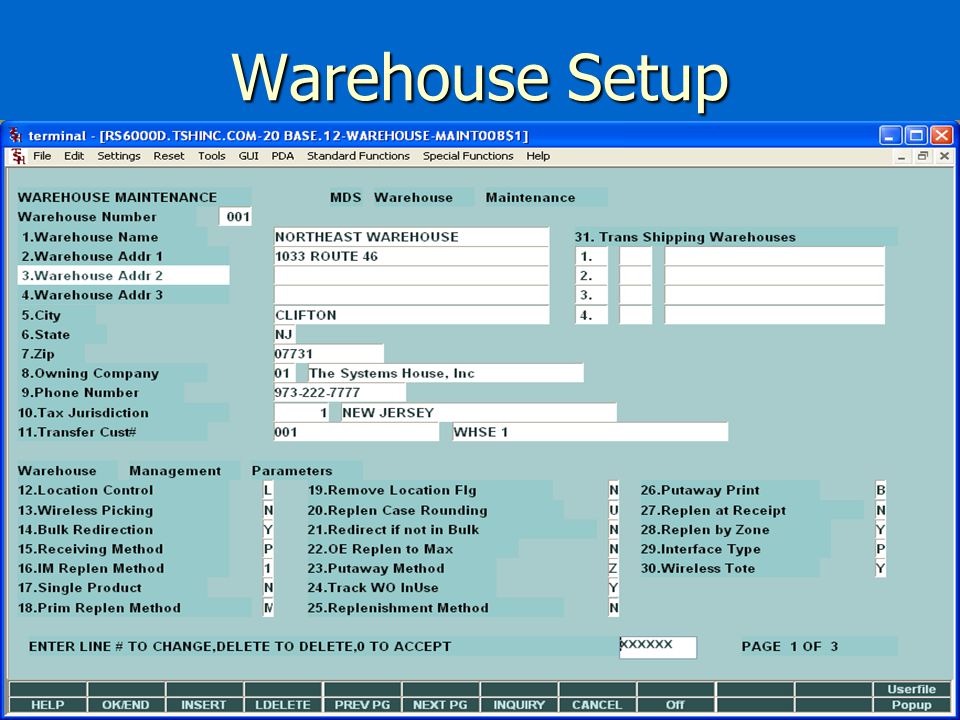Image resolution: width=960 pixels, height=720 pixels.
Task: Restore the inner document window
Action: pyautogui.click(x=923, y=157)
